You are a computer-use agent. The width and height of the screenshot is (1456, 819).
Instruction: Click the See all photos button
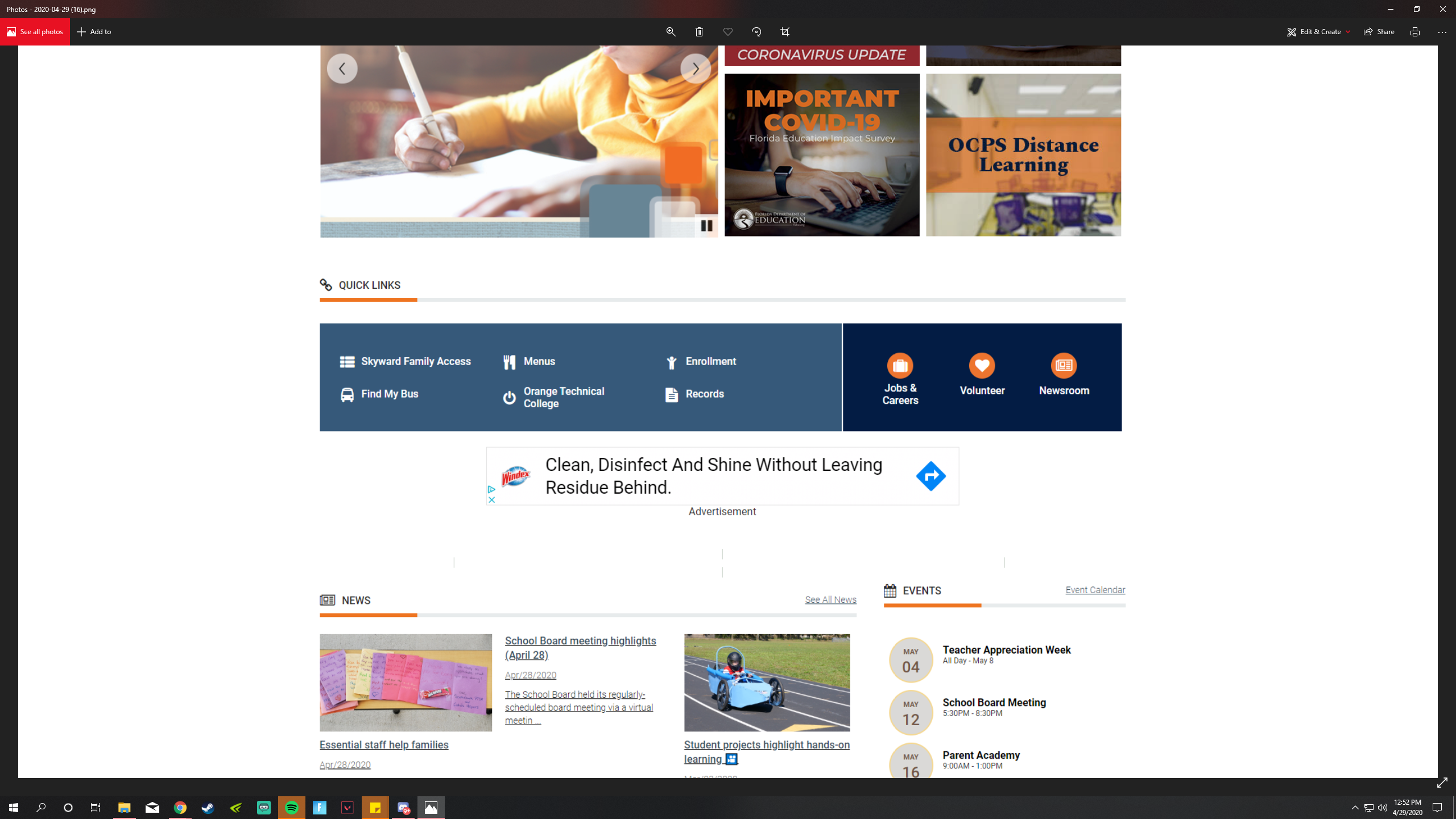[35, 32]
